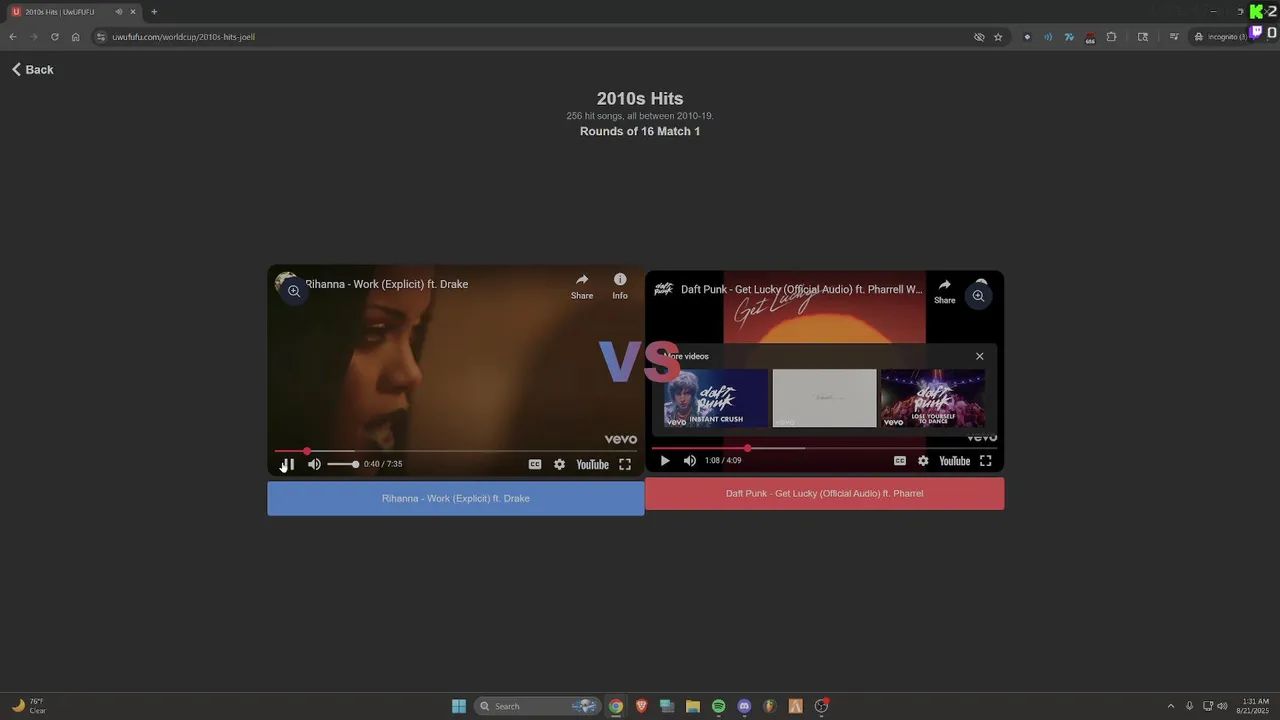The height and width of the screenshot is (720, 1280).
Task: Click the browser back arrow
Action: 13,37
